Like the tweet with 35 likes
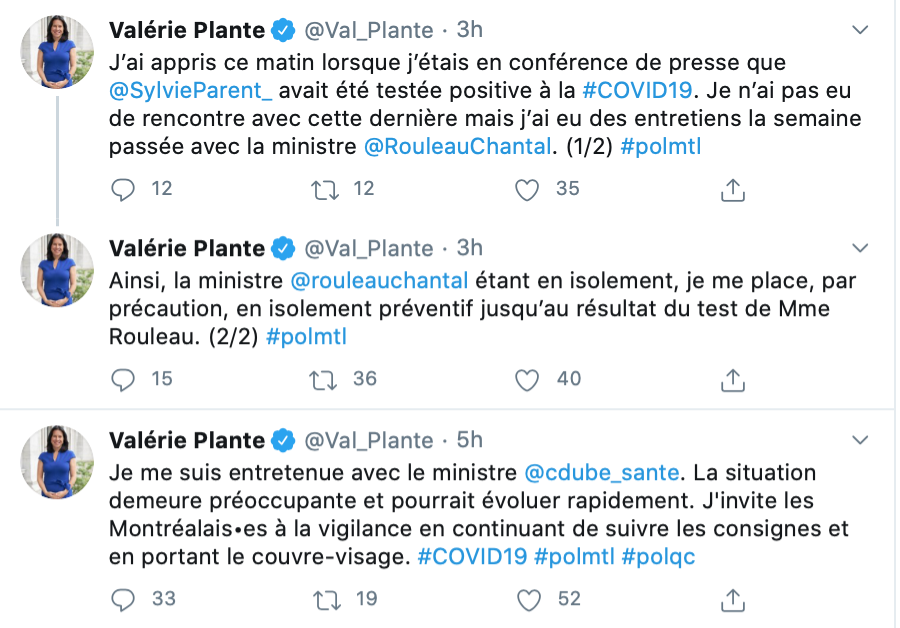Screen dimensions: 900x628 tap(527, 189)
